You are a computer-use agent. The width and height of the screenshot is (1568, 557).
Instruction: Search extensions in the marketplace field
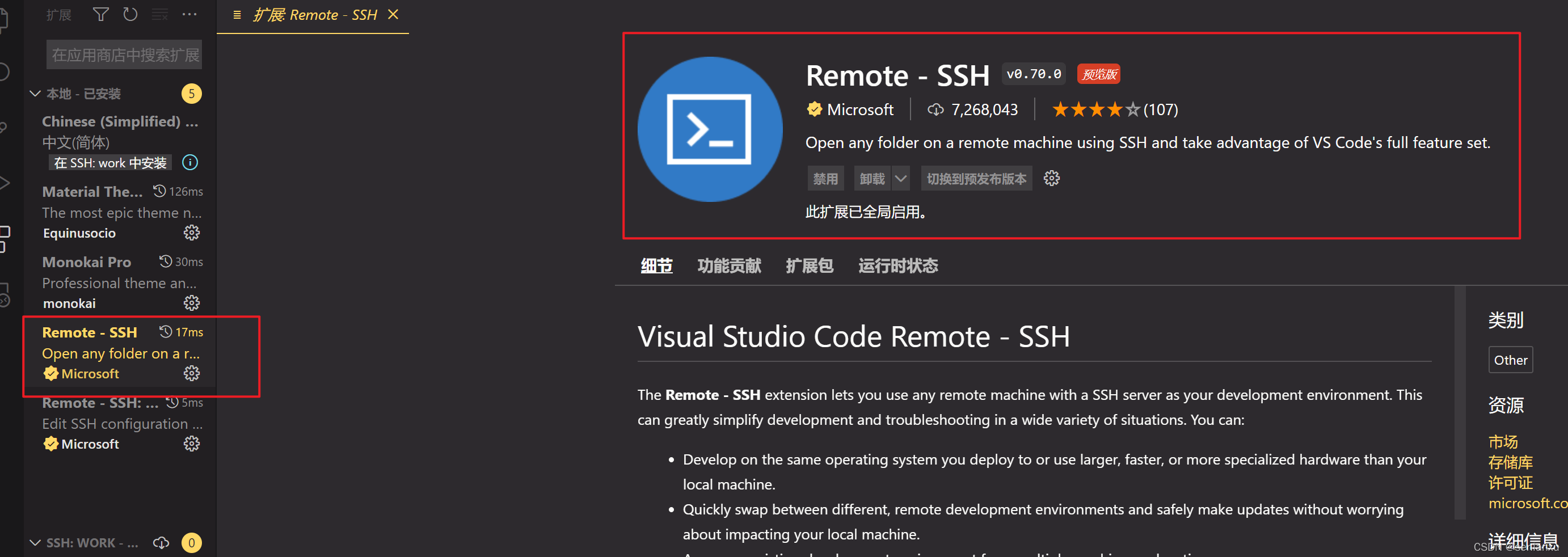coord(124,56)
